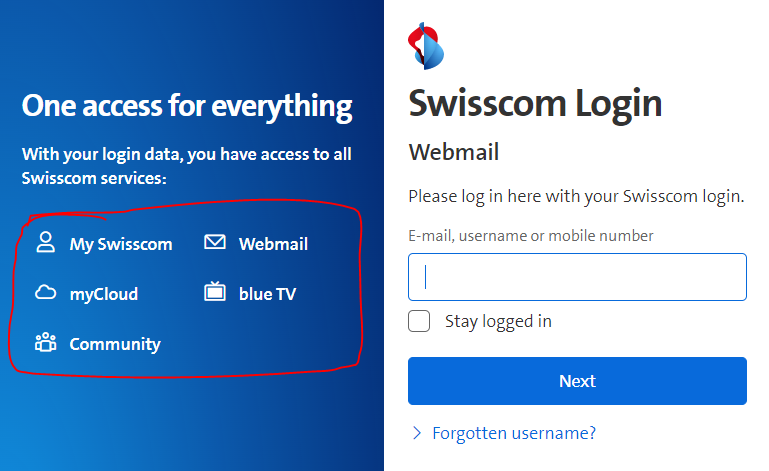
Task: Click the myCloud cloud icon
Action: tap(45, 293)
